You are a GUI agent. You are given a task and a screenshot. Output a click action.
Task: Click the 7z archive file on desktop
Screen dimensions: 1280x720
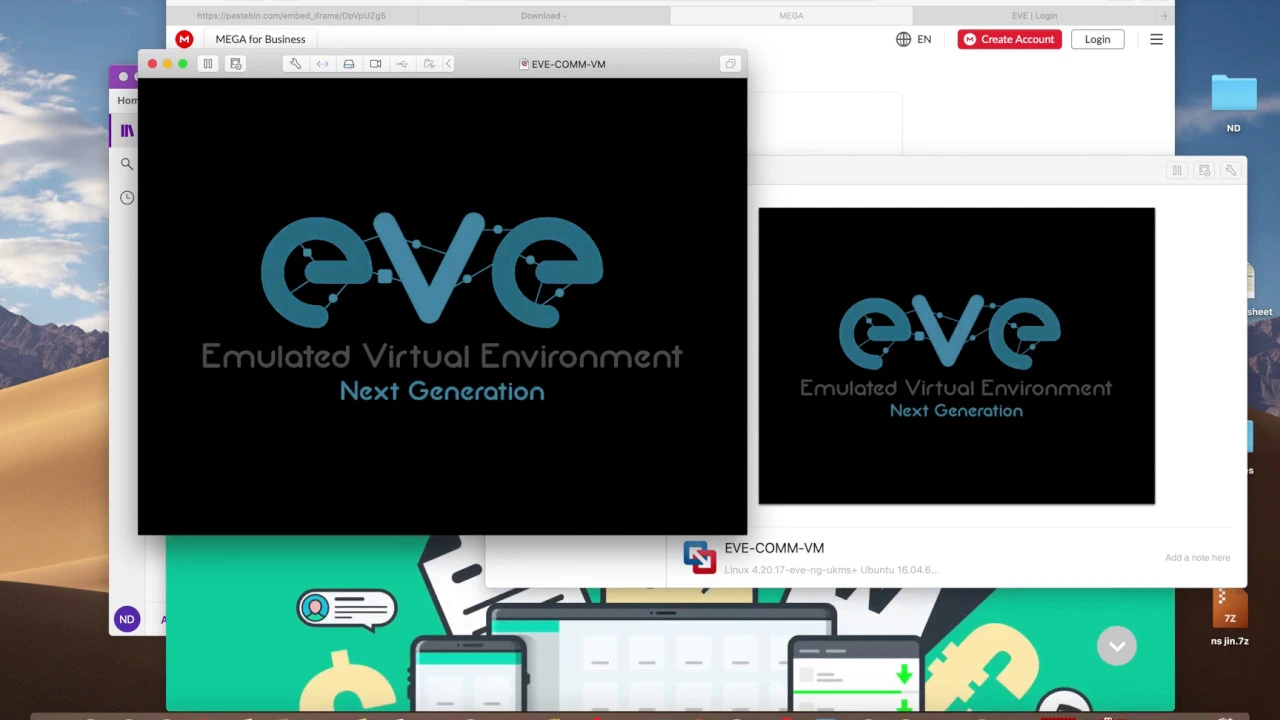tap(1230, 617)
